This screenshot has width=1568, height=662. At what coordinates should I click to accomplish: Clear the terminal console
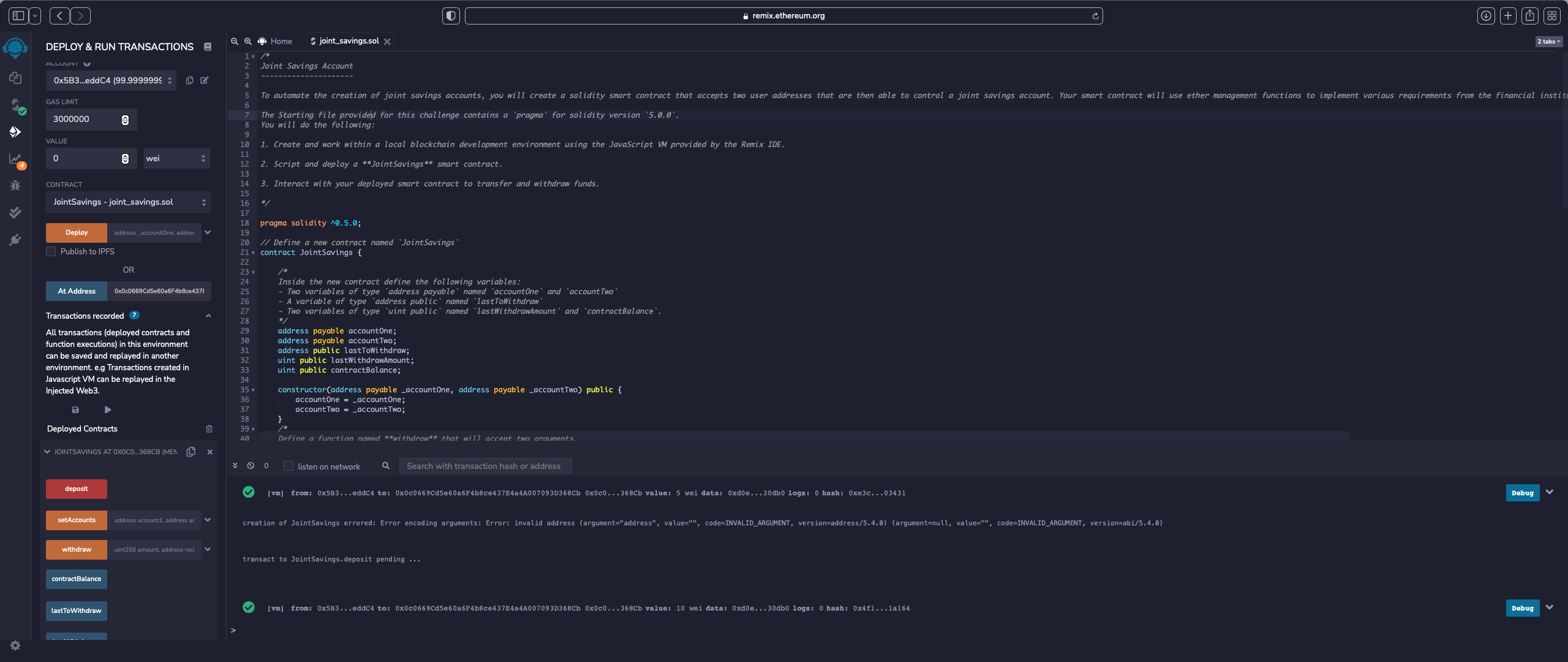click(250, 466)
